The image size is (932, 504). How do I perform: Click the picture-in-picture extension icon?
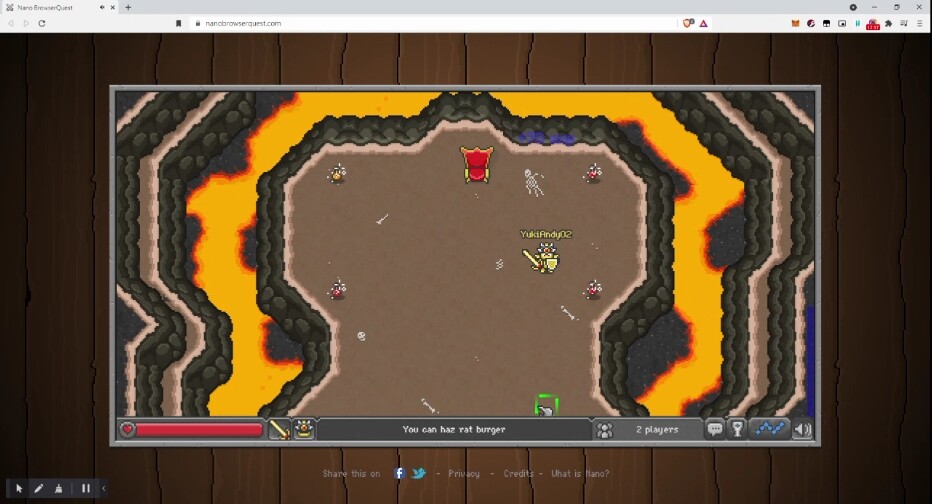pyautogui.click(x=842, y=23)
